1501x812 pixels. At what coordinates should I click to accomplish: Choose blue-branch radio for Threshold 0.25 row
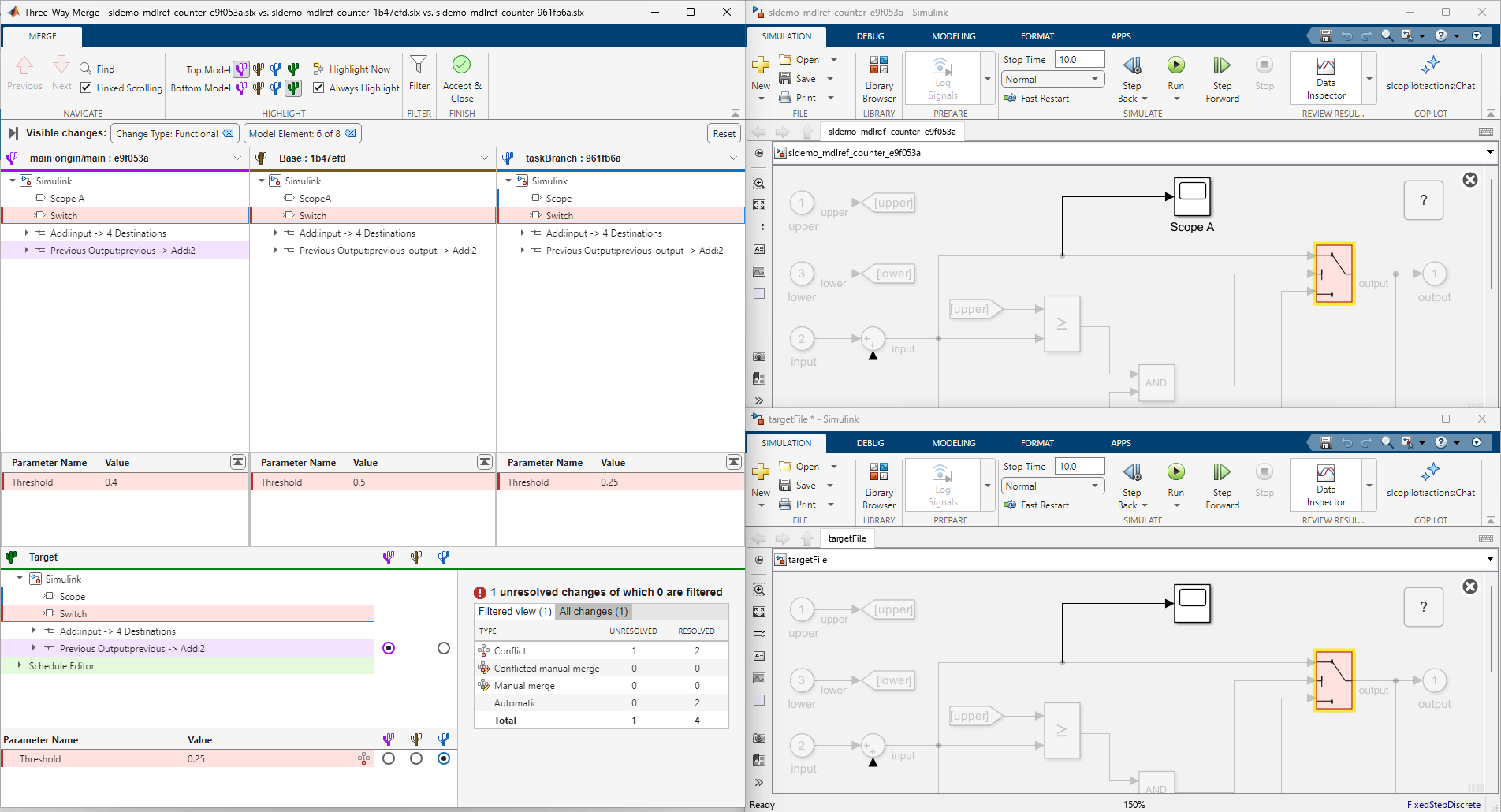pos(444,758)
